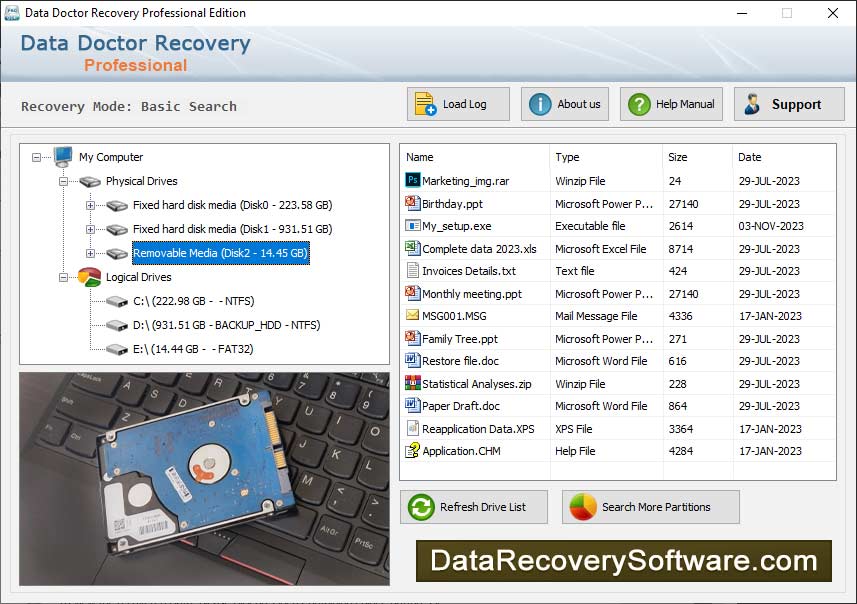The width and height of the screenshot is (857, 604).
Task: Click the green Refresh Drive List icon
Action: click(421, 507)
